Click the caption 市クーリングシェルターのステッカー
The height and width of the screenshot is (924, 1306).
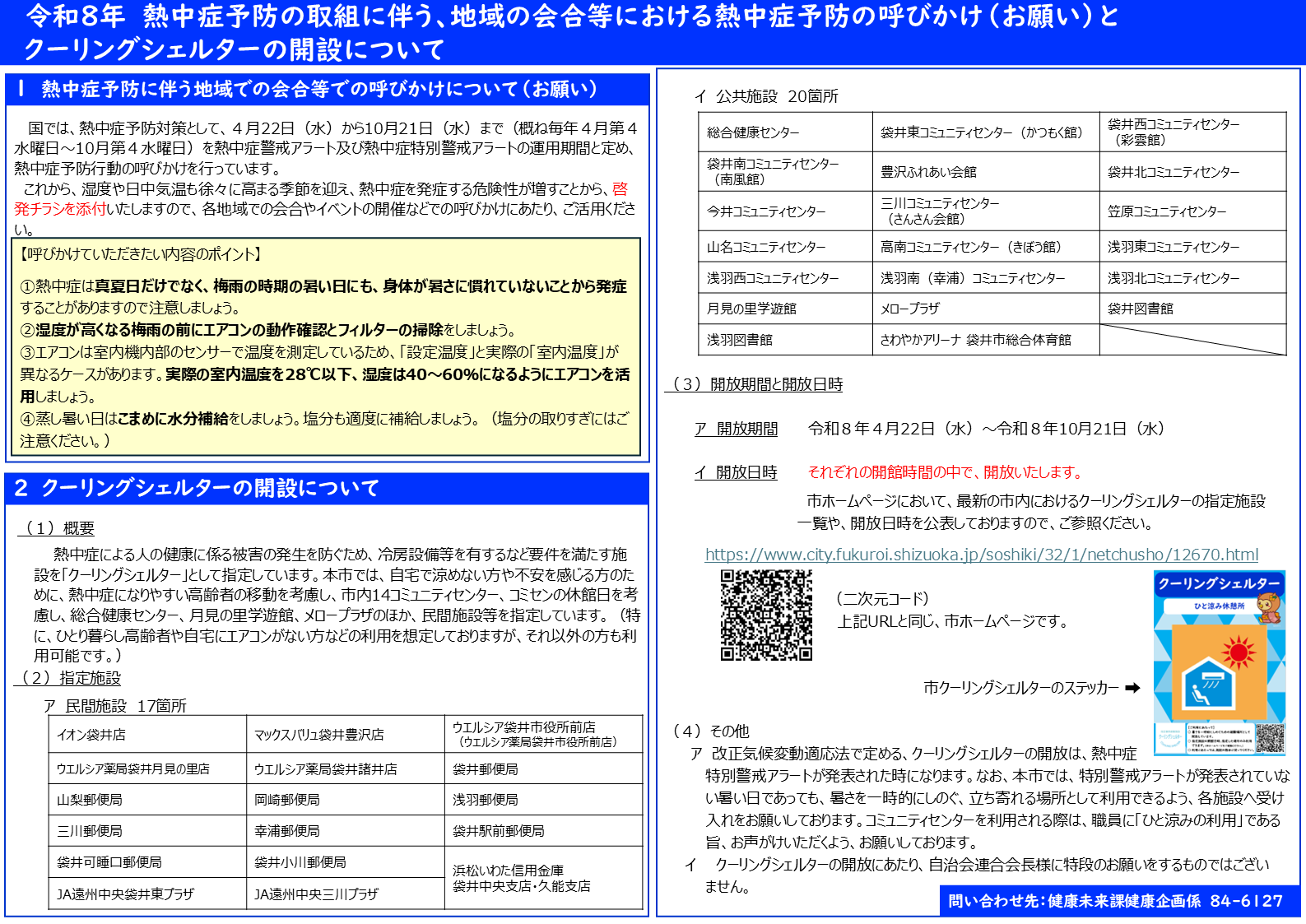pos(1020,688)
